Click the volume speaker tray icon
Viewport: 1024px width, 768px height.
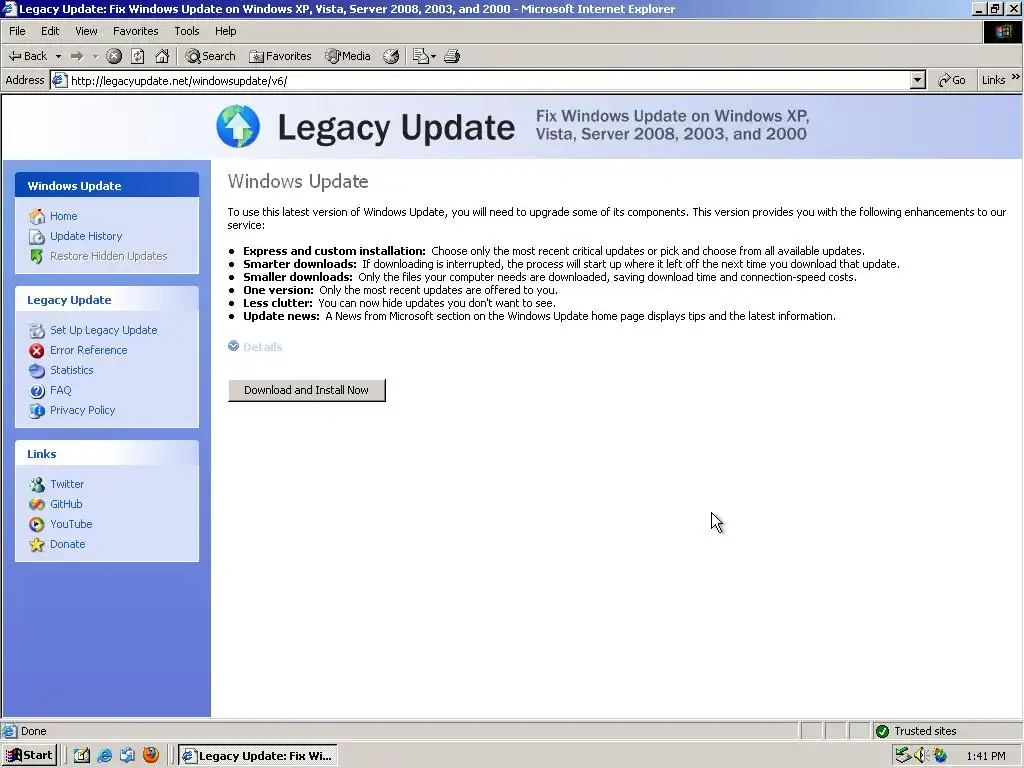921,756
